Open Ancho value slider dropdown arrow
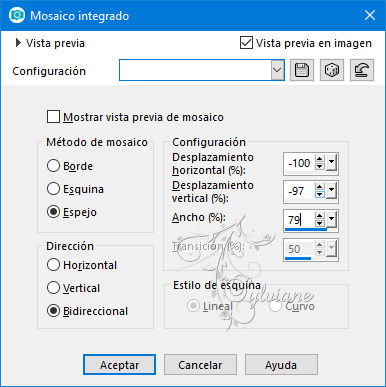The width and height of the screenshot is (386, 387). pyautogui.click(x=331, y=220)
